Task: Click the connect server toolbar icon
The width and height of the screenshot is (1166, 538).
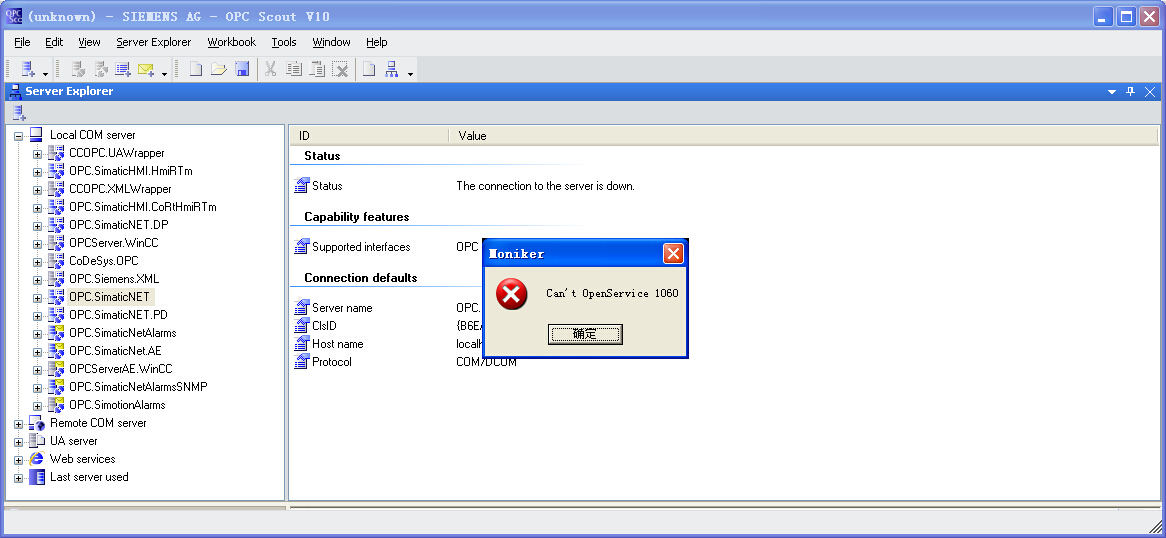Action: (77, 69)
